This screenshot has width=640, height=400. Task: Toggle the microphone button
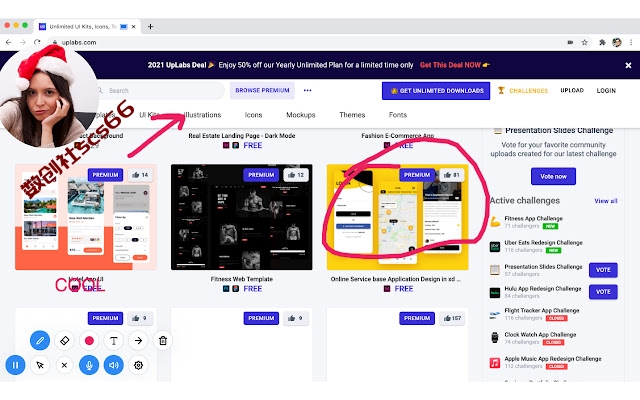coord(89,365)
